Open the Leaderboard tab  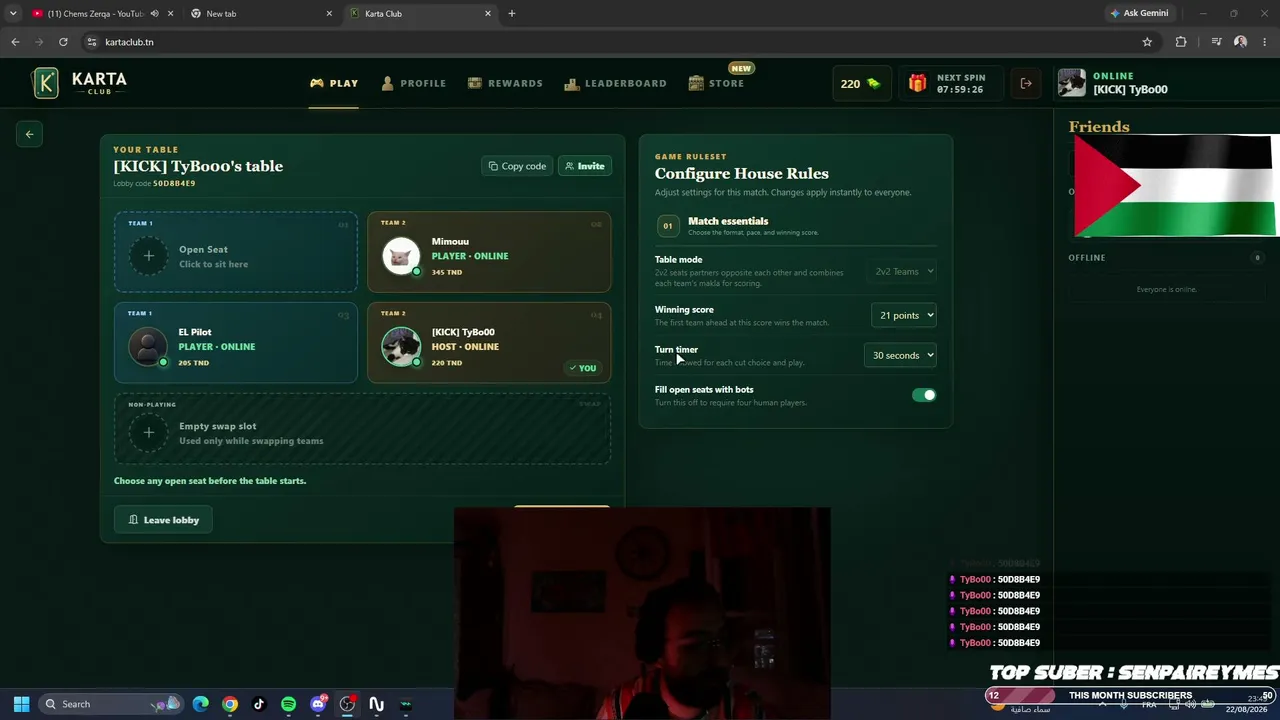[x=615, y=83]
